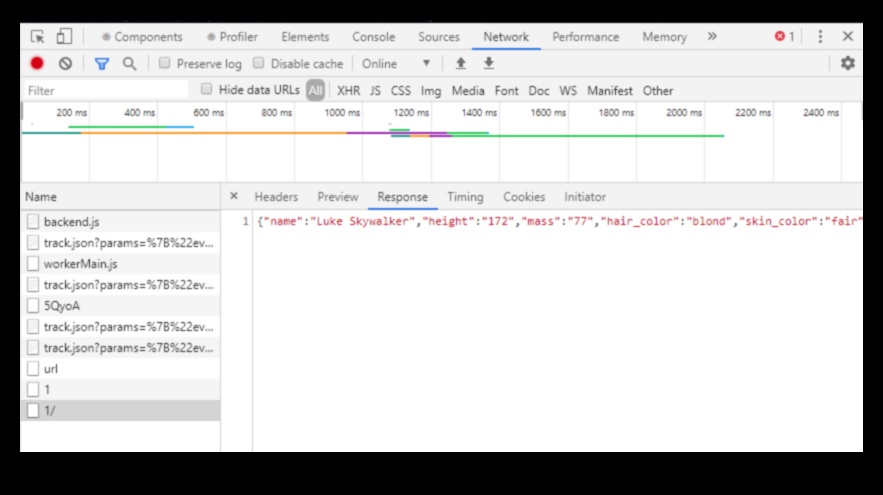This screenshot has height=495, width=883.
Task: Click the inspect element picker icon
Action: [x=38, y=37]
